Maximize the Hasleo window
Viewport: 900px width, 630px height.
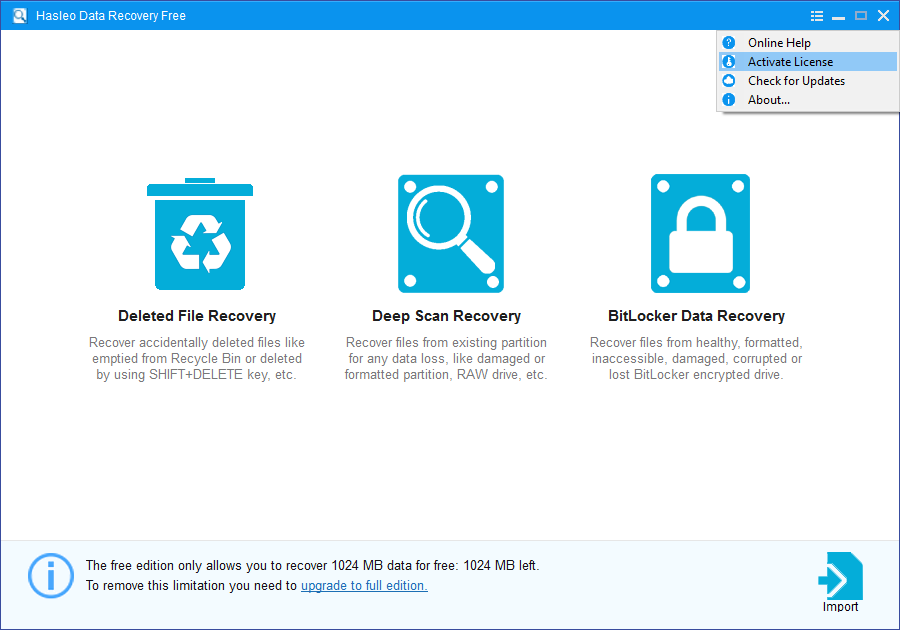click(x=861, y=16)
